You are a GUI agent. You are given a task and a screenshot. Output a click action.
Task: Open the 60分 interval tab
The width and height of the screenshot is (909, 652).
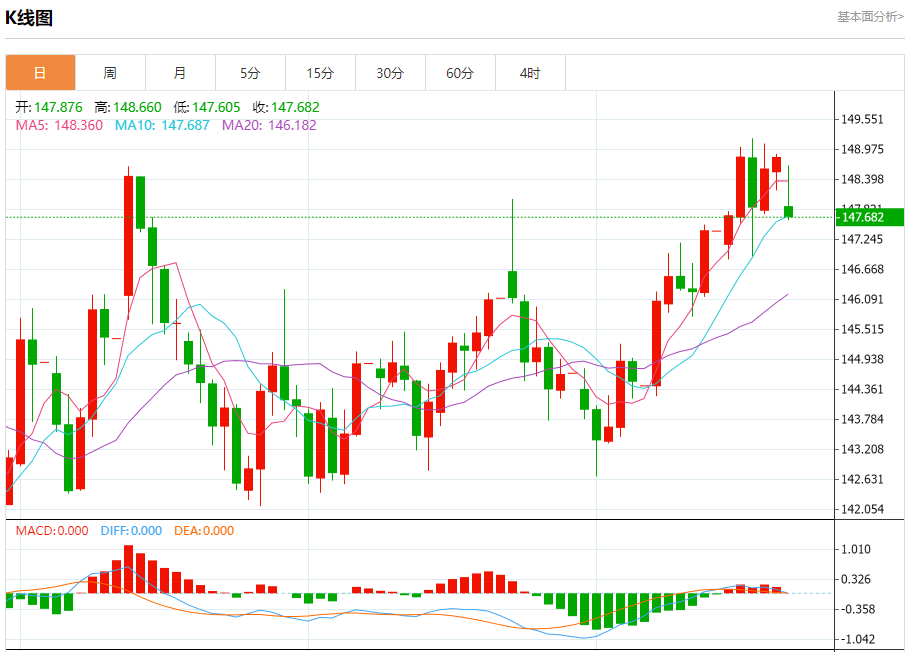click(460, 73)
